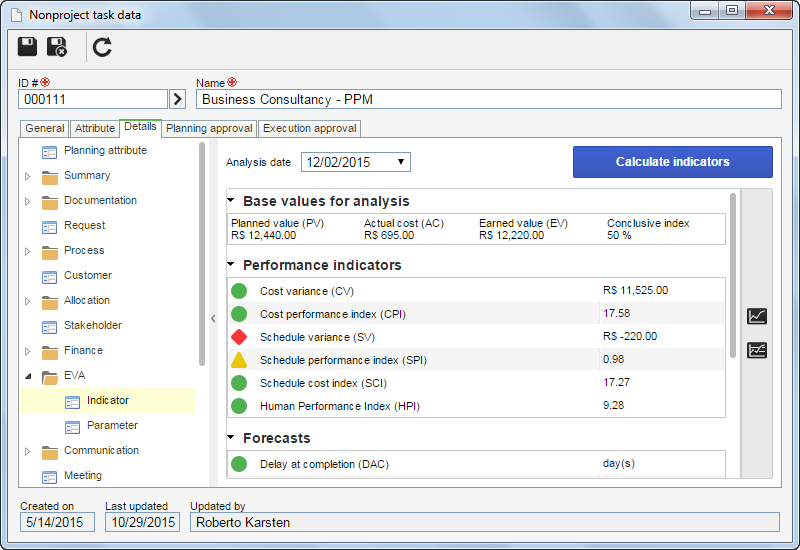Click the Human Performance Index (HPI) row

[476, 406]
